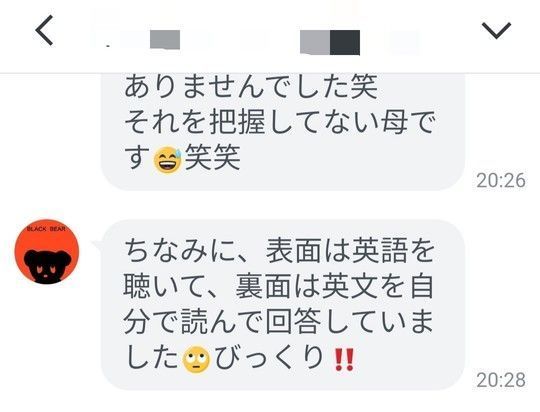
Task: Tap the sweating laughing emoji in first message
Action: [x=167, y=159]
